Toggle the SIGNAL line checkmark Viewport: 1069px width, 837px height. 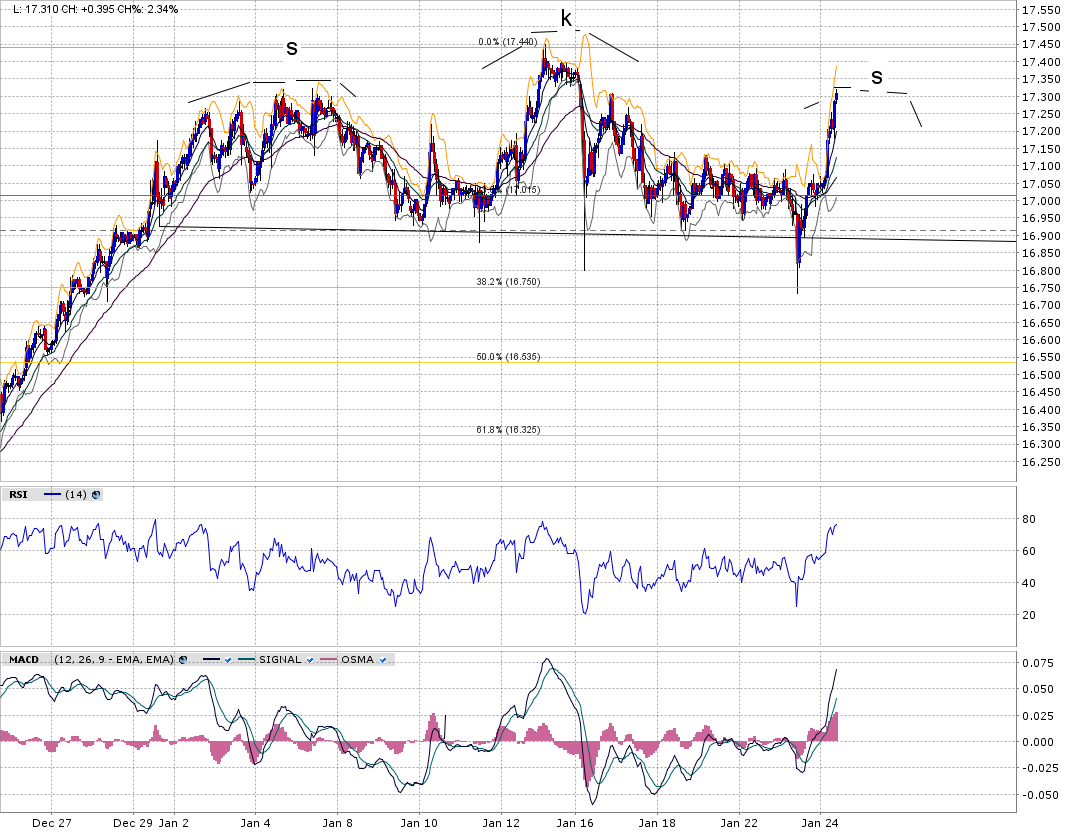coord(311,660)
